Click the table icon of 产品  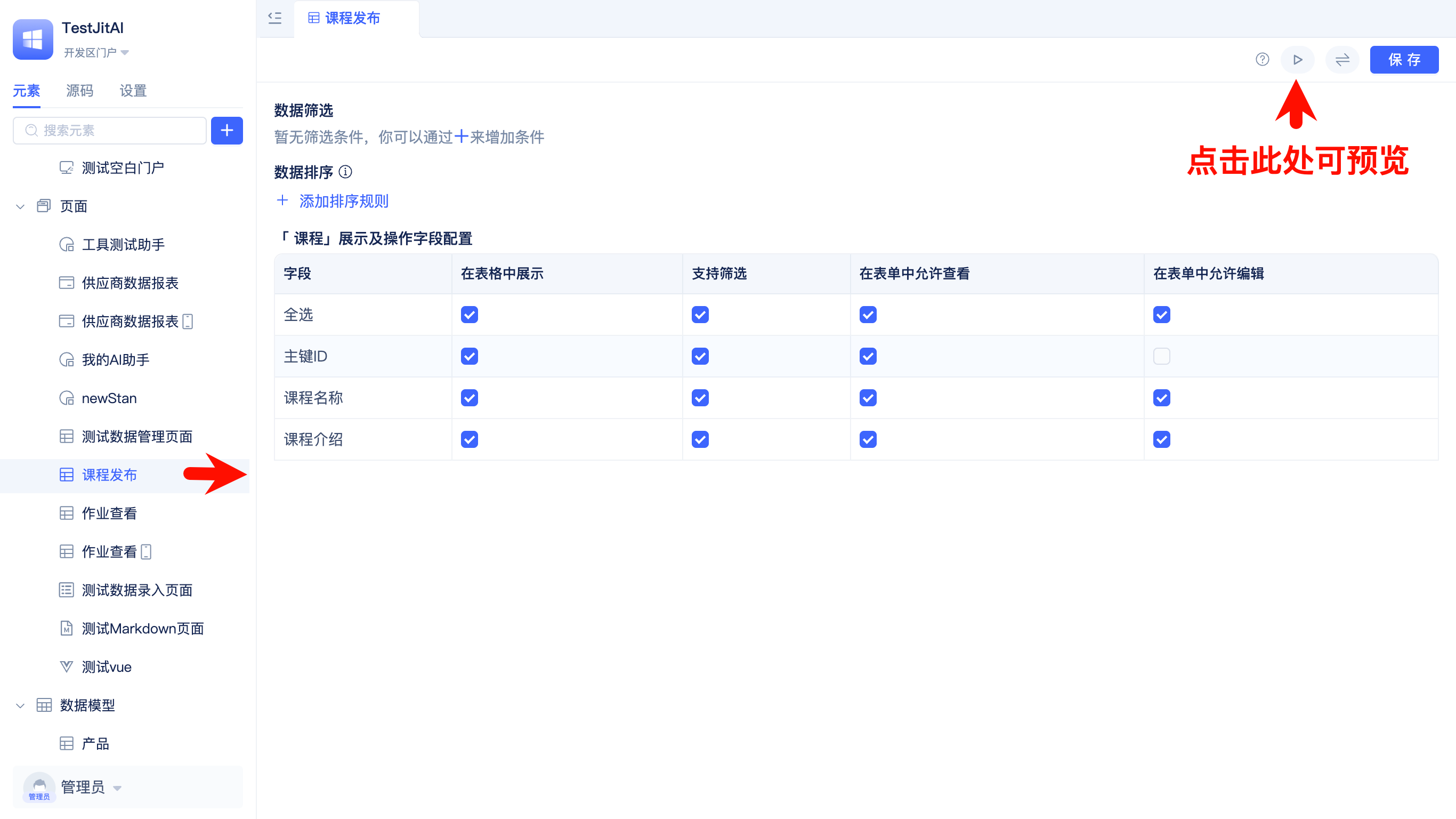67,744
